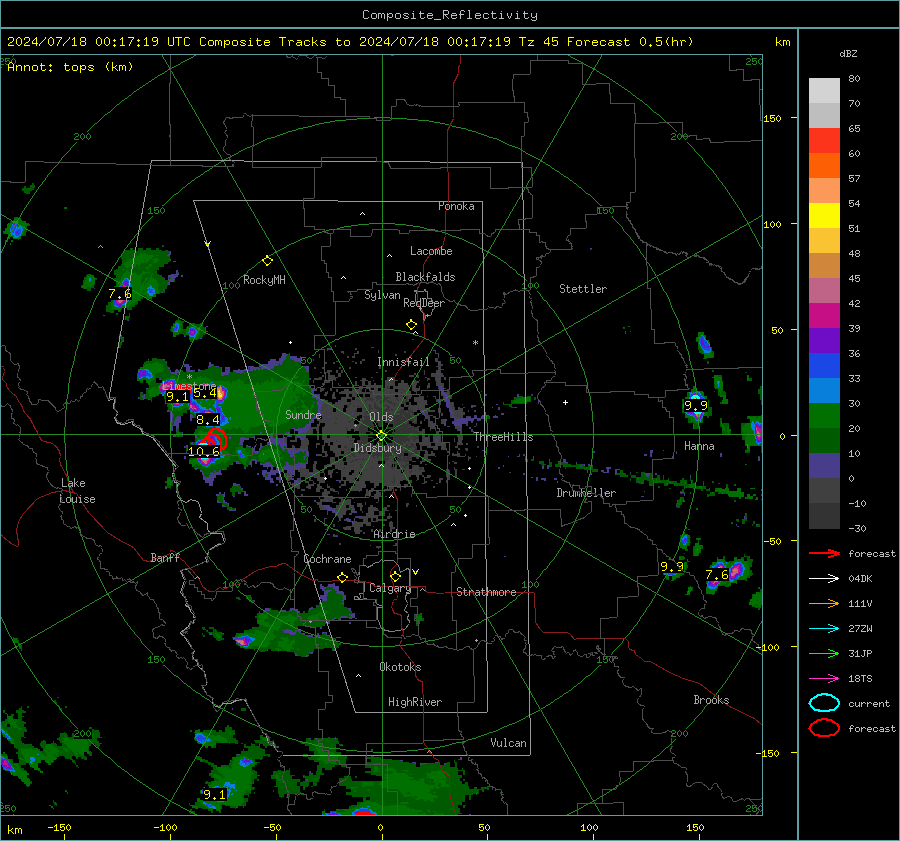Click the 7.6 tops label north of Brooks
900x841 pixels.
click(x=717, y=575)
